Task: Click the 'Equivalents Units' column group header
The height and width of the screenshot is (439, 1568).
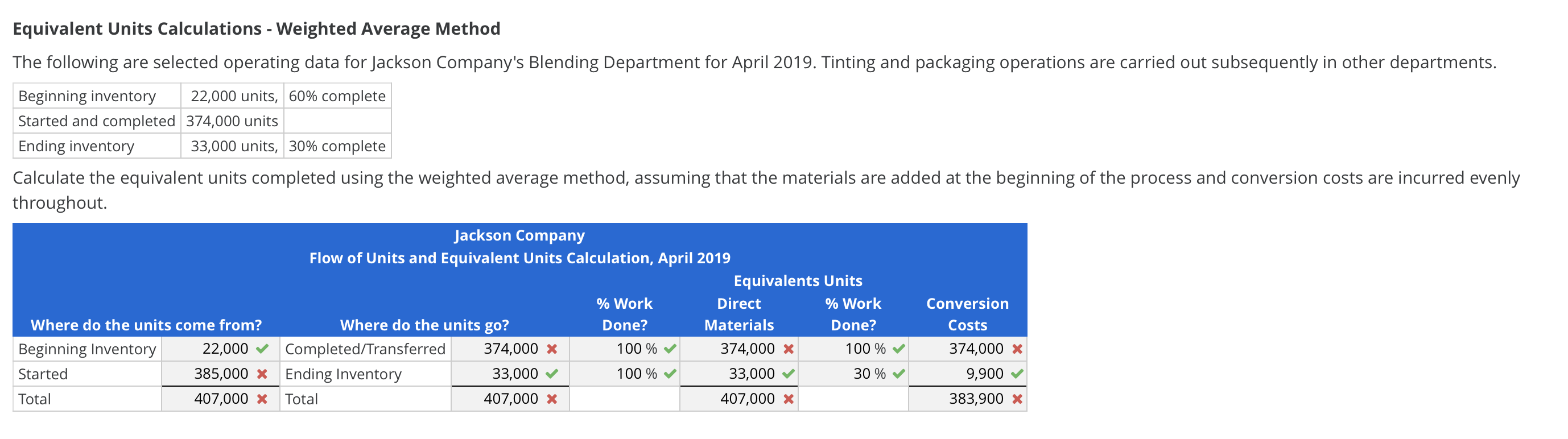Action: click(x=798, y=281)
